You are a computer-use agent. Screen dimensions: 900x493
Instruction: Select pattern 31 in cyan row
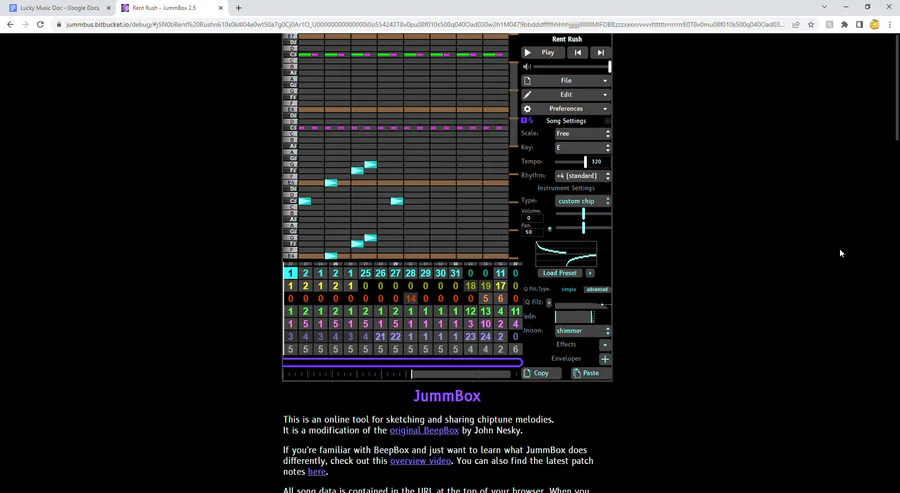pos(455,273)
